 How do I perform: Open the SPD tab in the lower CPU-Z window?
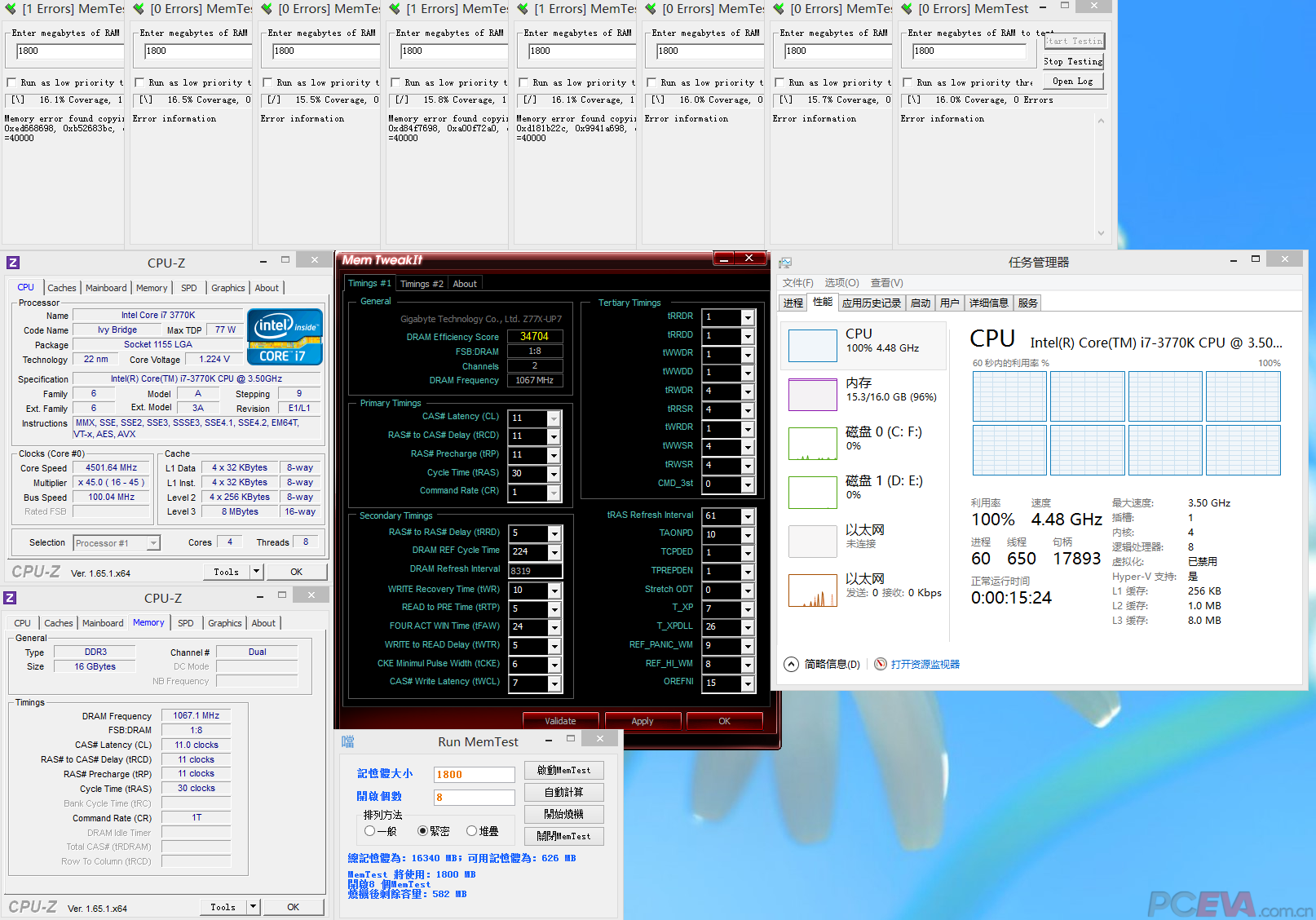[186, 623]
